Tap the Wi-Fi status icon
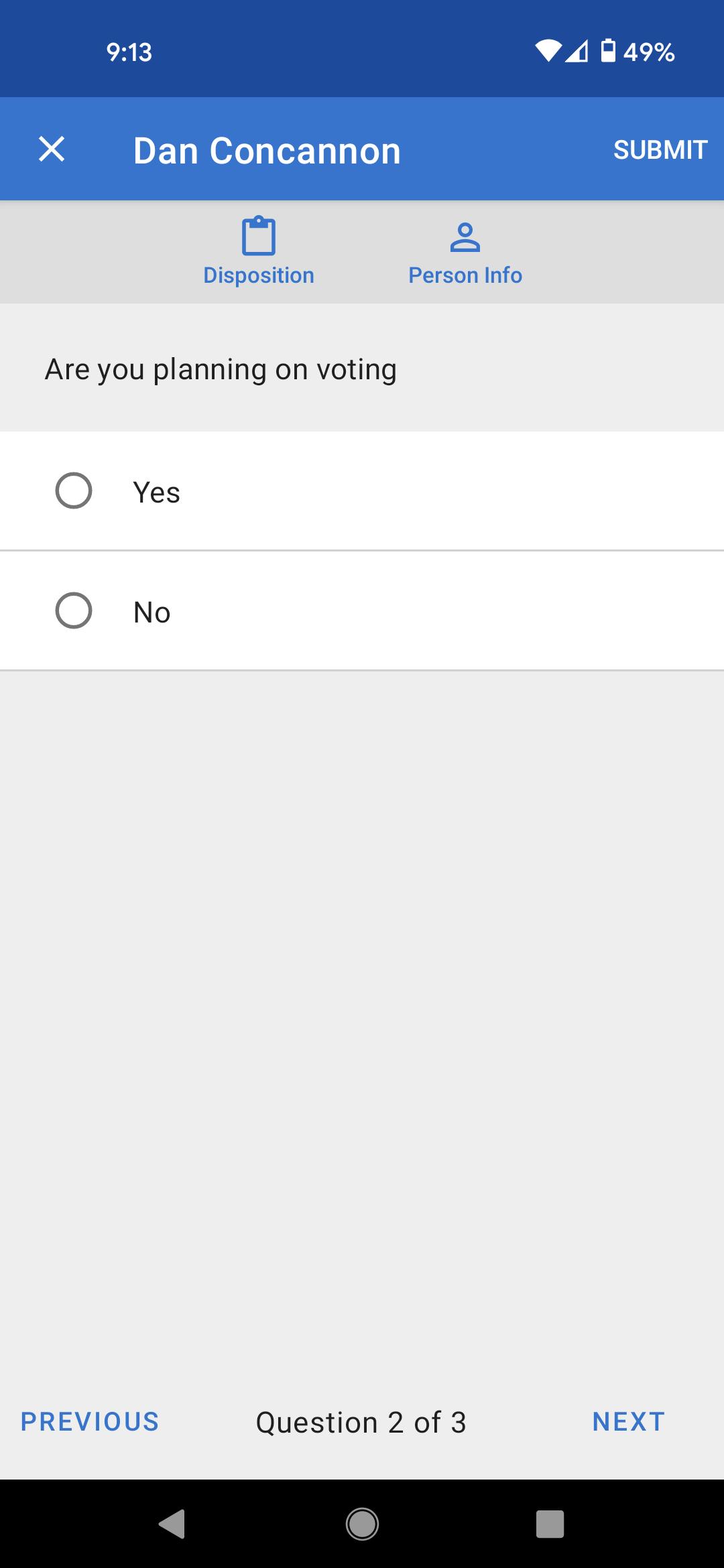The height and width of the screenshot is (1568, 724). coord(548,51)
